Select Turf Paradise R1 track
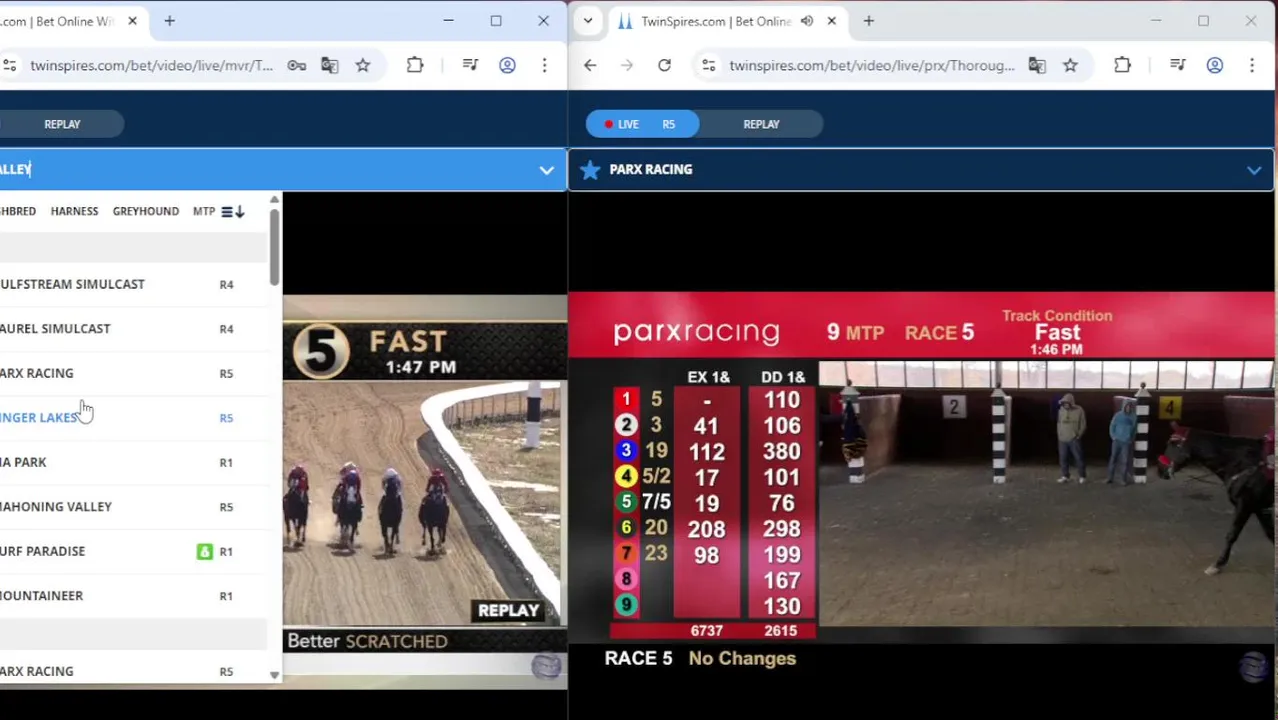The image size is (1278, 720). point(133,551)
